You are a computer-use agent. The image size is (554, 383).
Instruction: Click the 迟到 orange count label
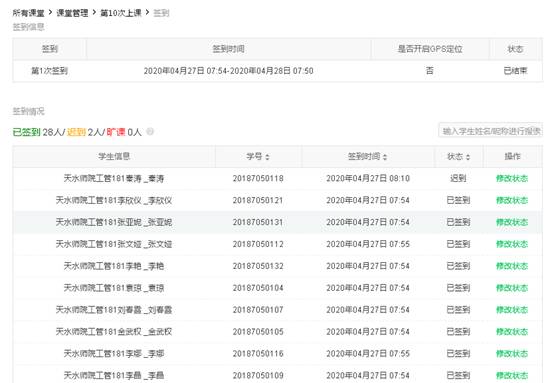click(76, 132)
